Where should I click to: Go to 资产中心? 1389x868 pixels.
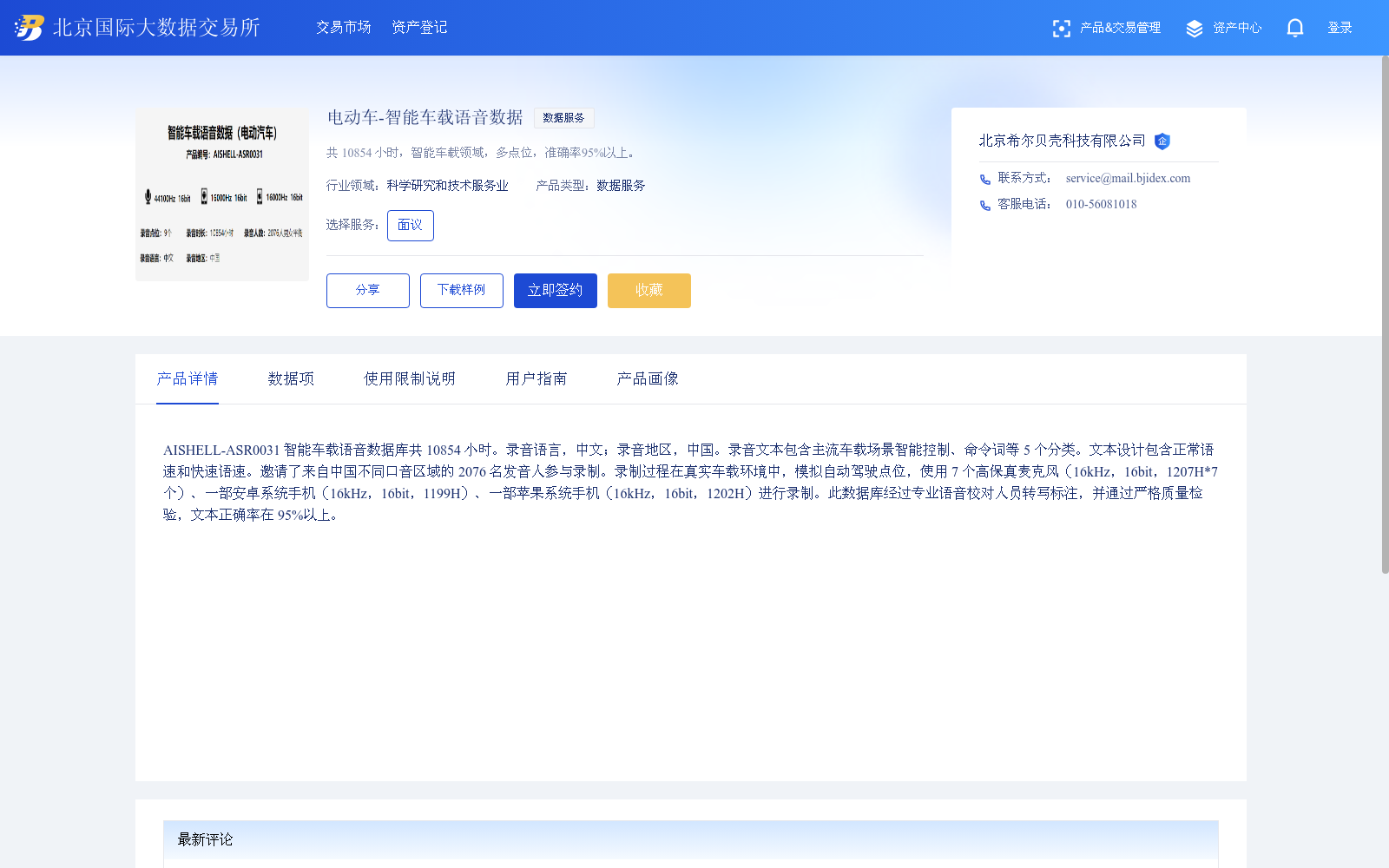[1237, 28]
